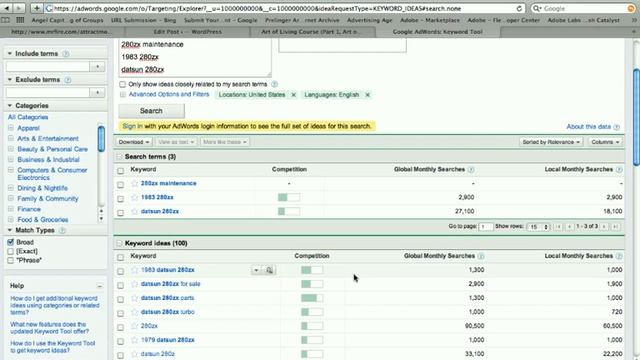This screenshot has width=640, height=360.
Task: Select the All Categories link
Action: point(28,117)
